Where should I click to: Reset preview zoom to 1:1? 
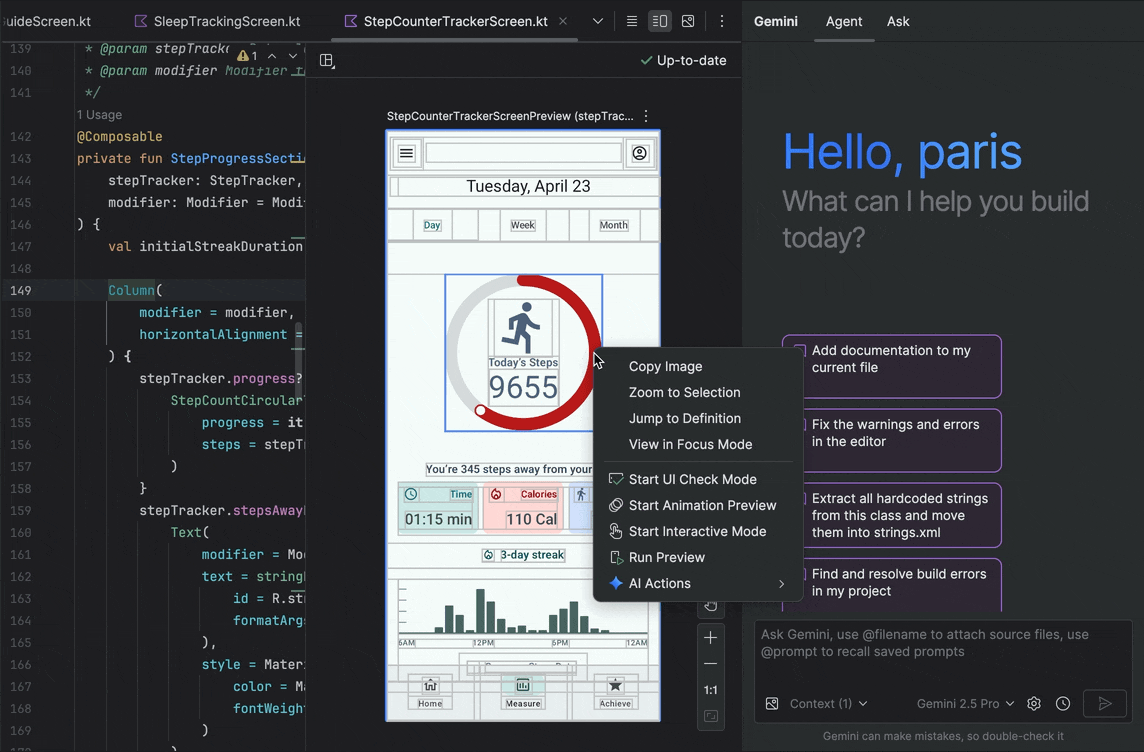coord(711,689)
